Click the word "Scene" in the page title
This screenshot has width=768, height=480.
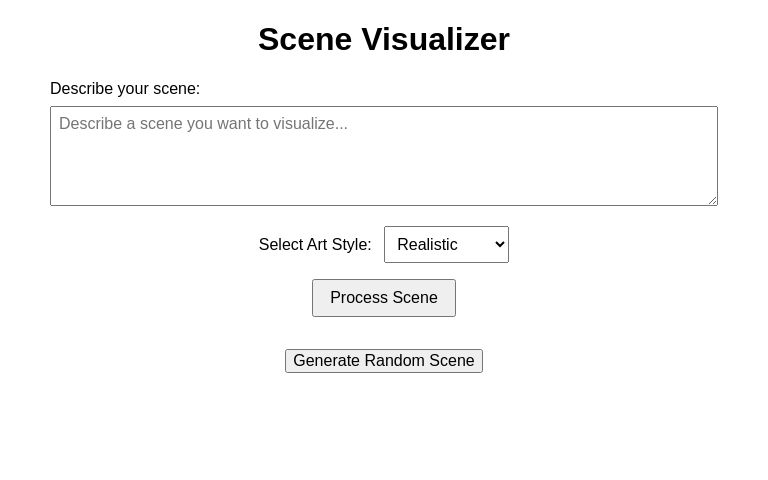pos(305,40)
